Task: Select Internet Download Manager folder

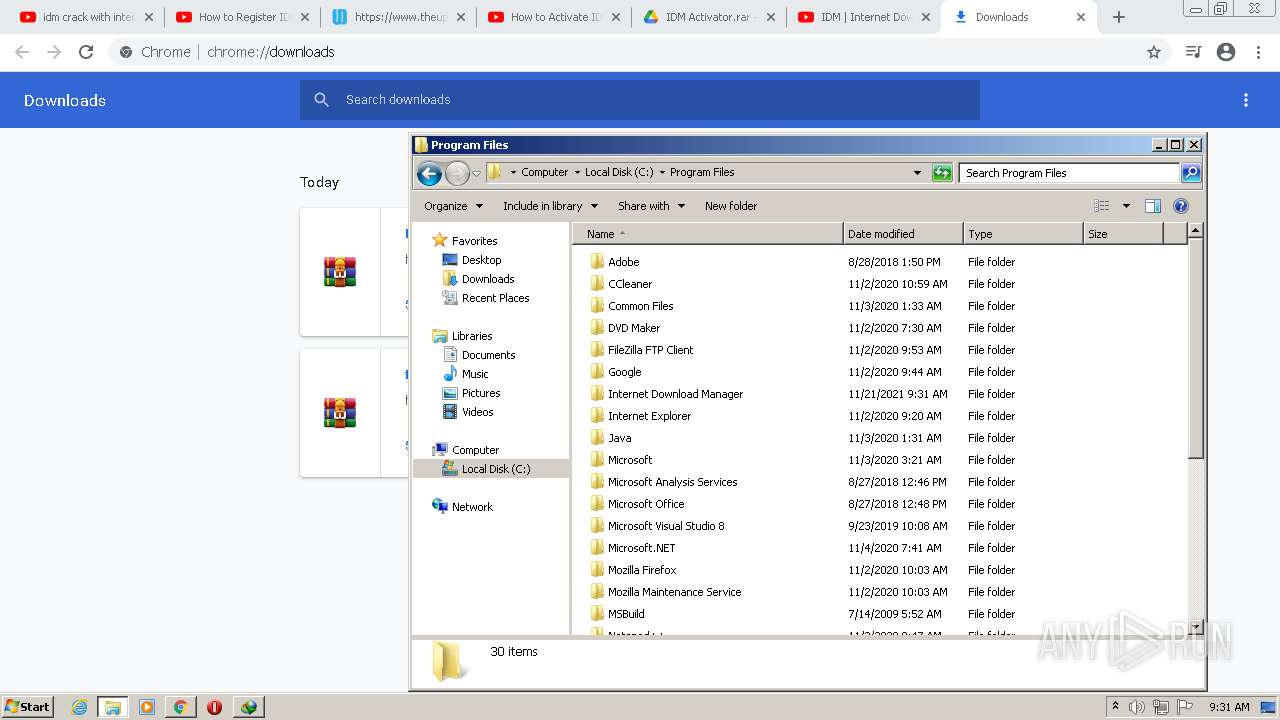Action: [x=675, y=394]
